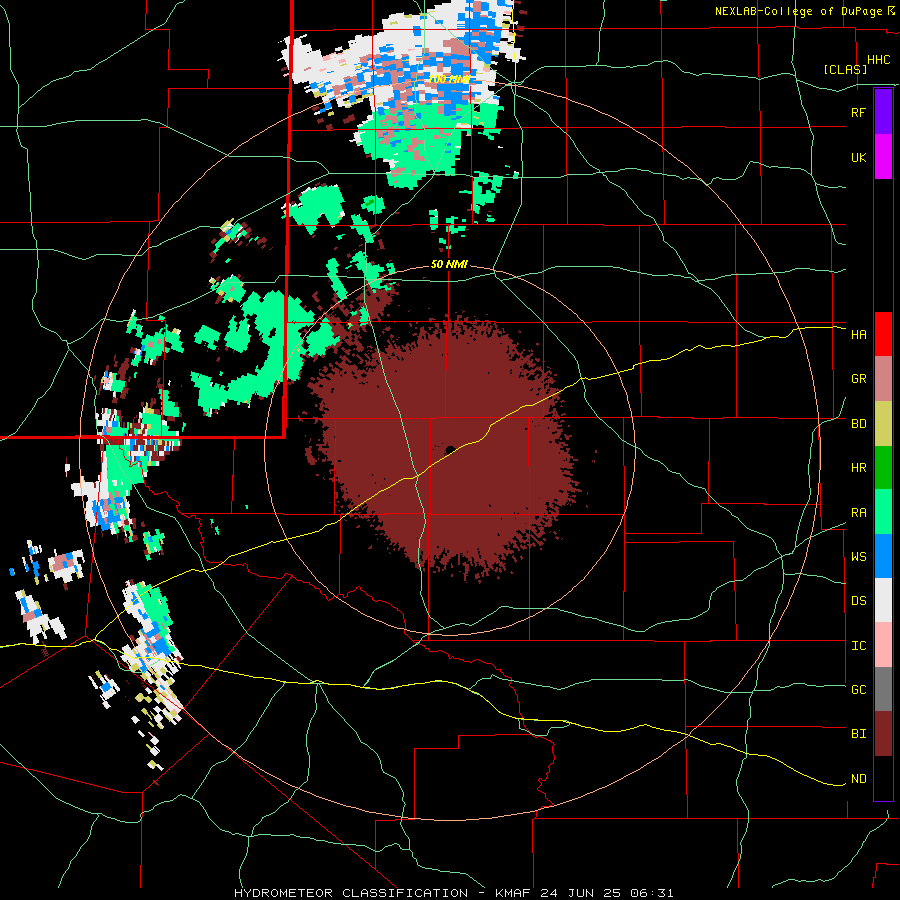Screen dimensions: 900x900
Task: Click the 100 NMI range ring label
Action: pos(449,79)
